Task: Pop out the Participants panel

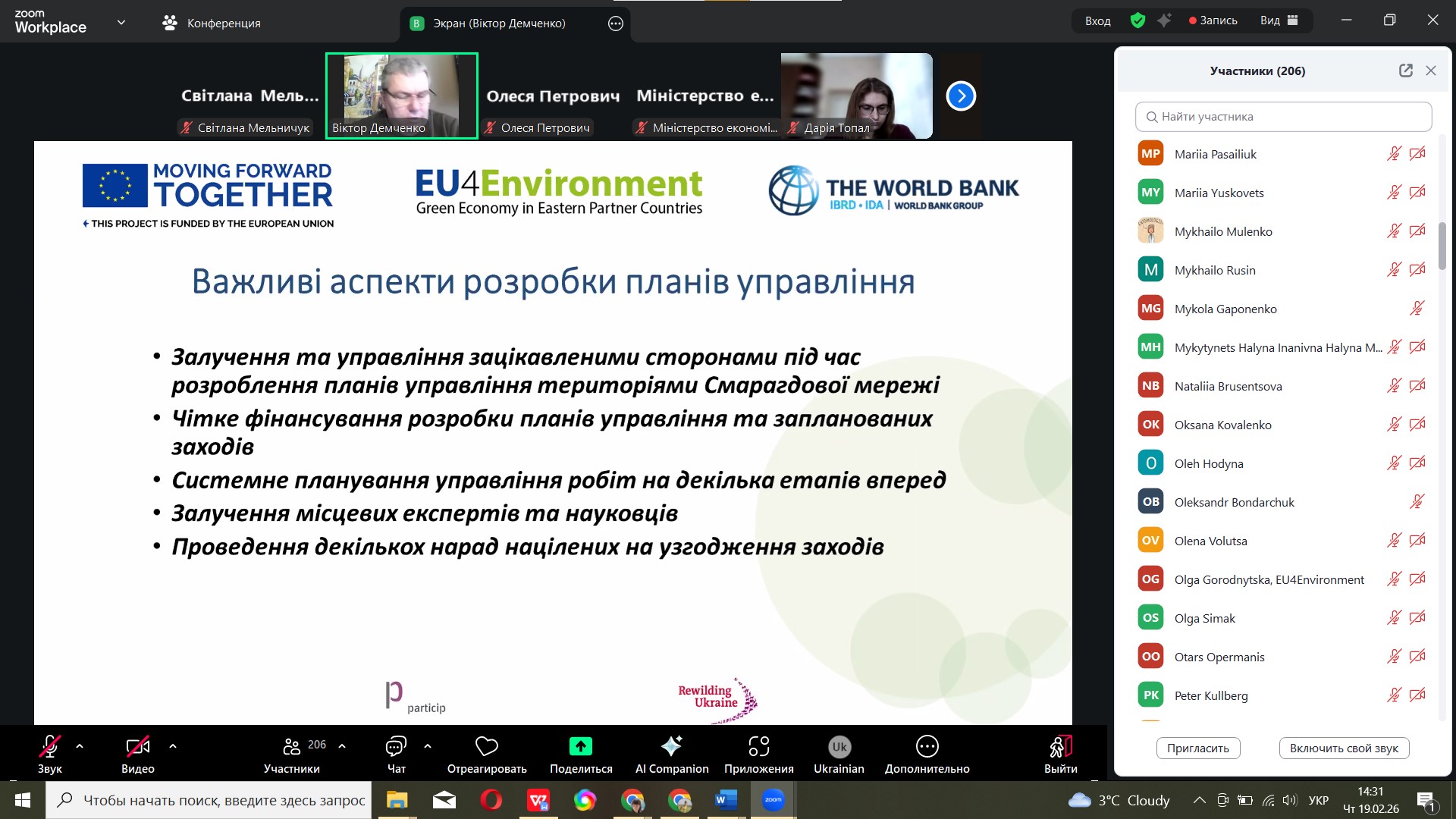Action: click(1405, 71)
